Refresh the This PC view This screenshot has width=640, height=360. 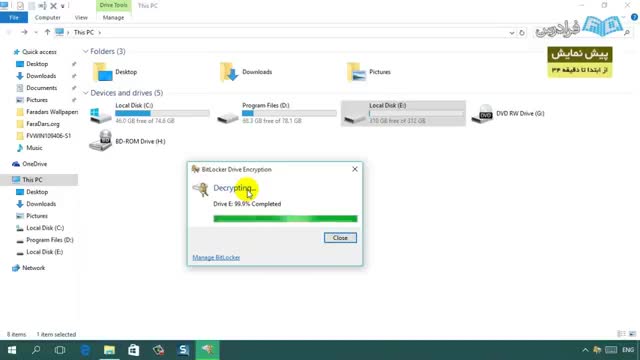[x=522, y=33]
